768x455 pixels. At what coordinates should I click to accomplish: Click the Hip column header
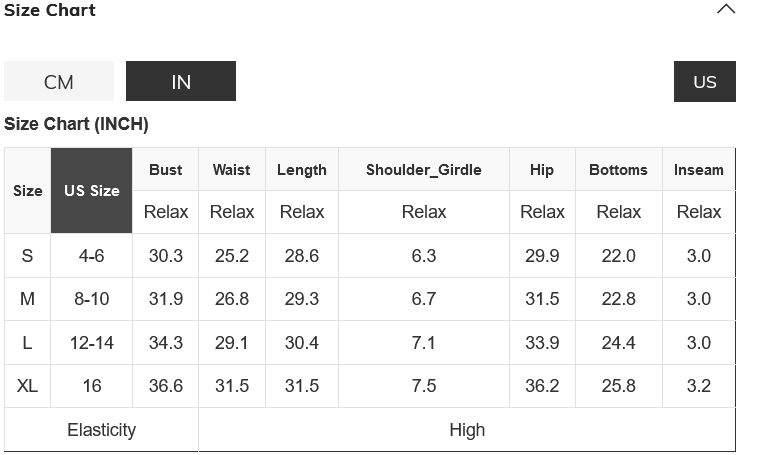coord(542,170)
